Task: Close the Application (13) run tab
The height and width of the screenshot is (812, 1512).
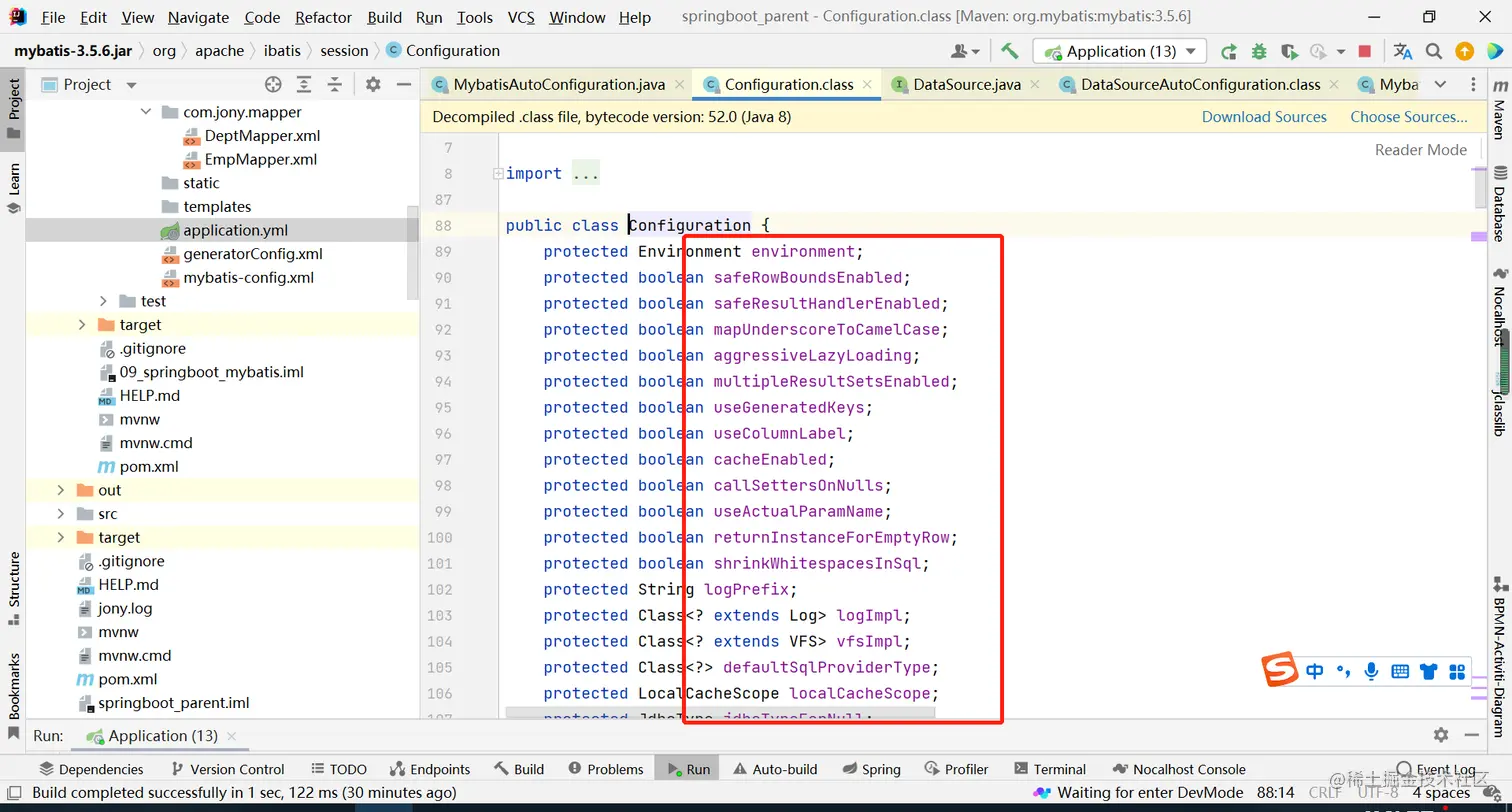Action: coord(232,736)
